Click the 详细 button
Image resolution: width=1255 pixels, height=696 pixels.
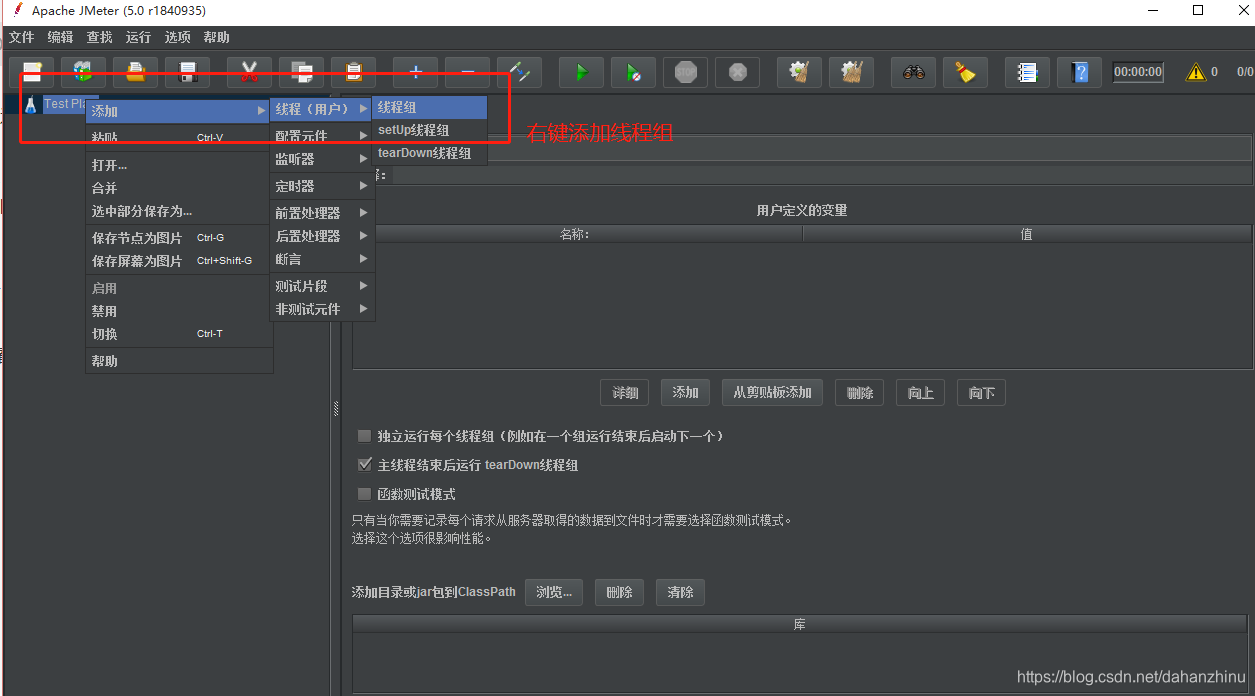pos(625,393)
